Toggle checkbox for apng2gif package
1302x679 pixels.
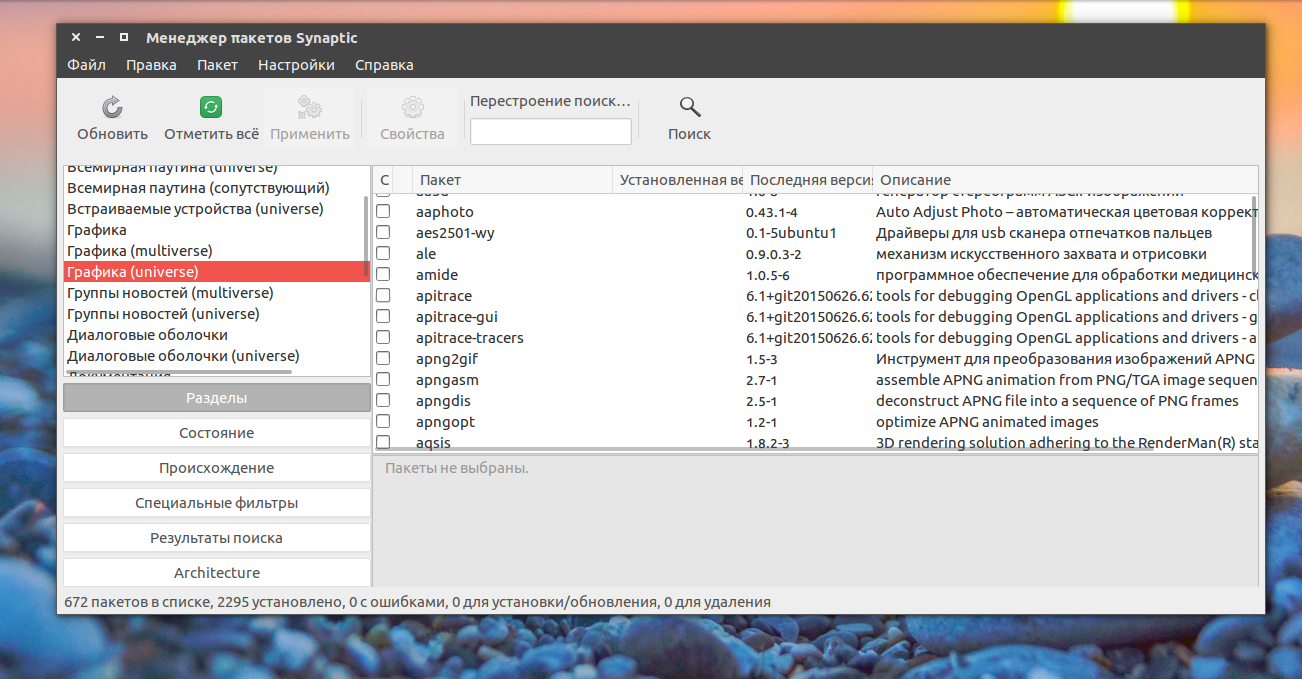383,359
